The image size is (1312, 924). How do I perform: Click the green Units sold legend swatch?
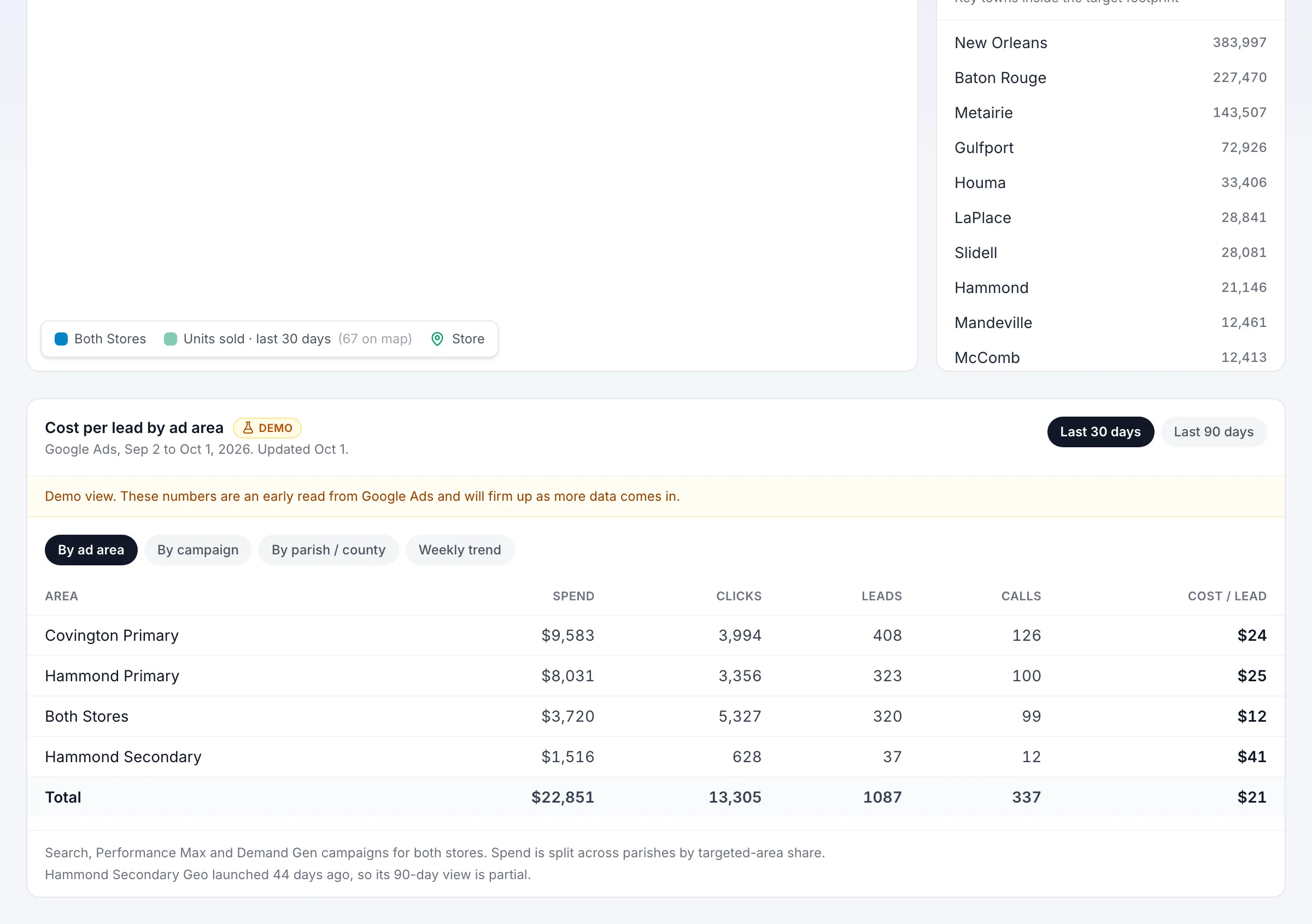point(170,339)
